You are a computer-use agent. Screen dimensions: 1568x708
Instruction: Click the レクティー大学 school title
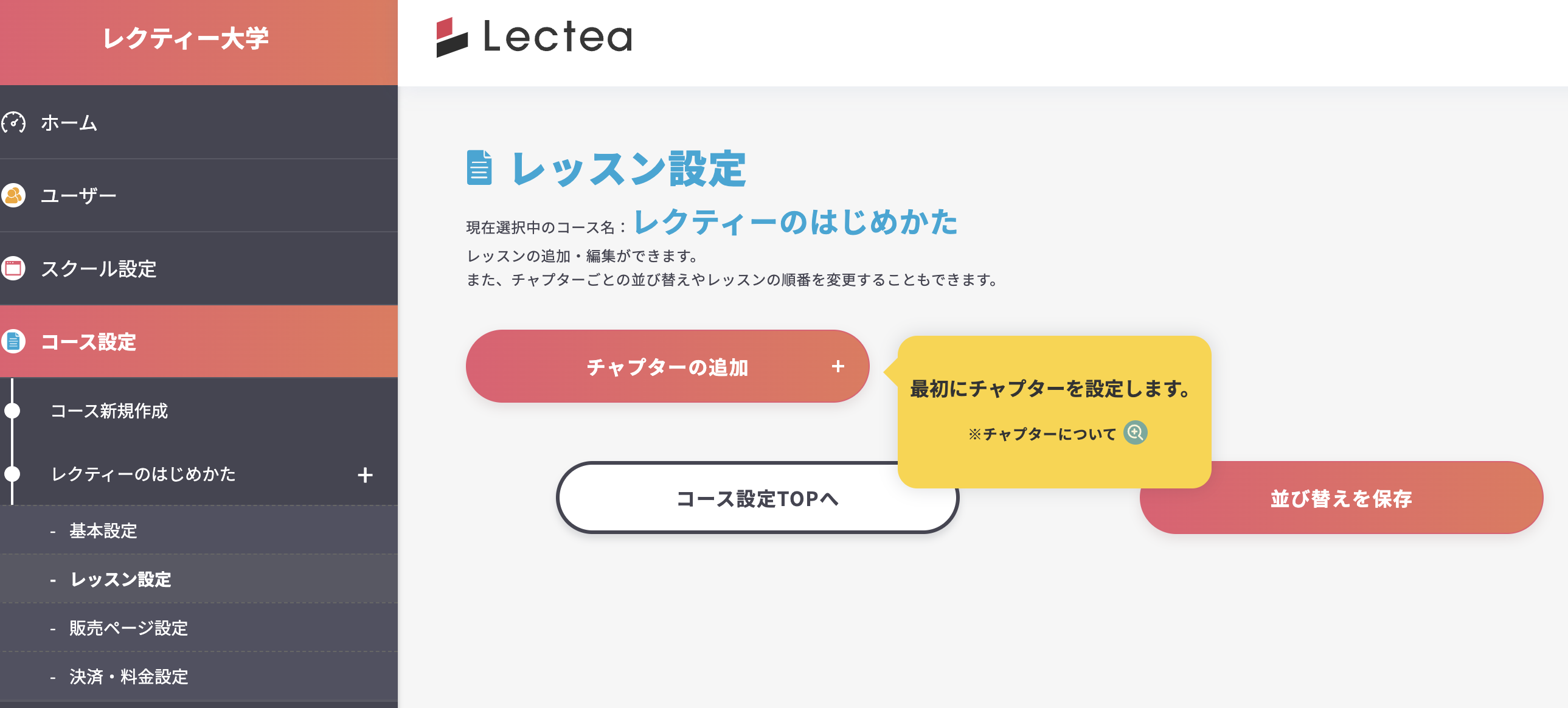(186, 39)
